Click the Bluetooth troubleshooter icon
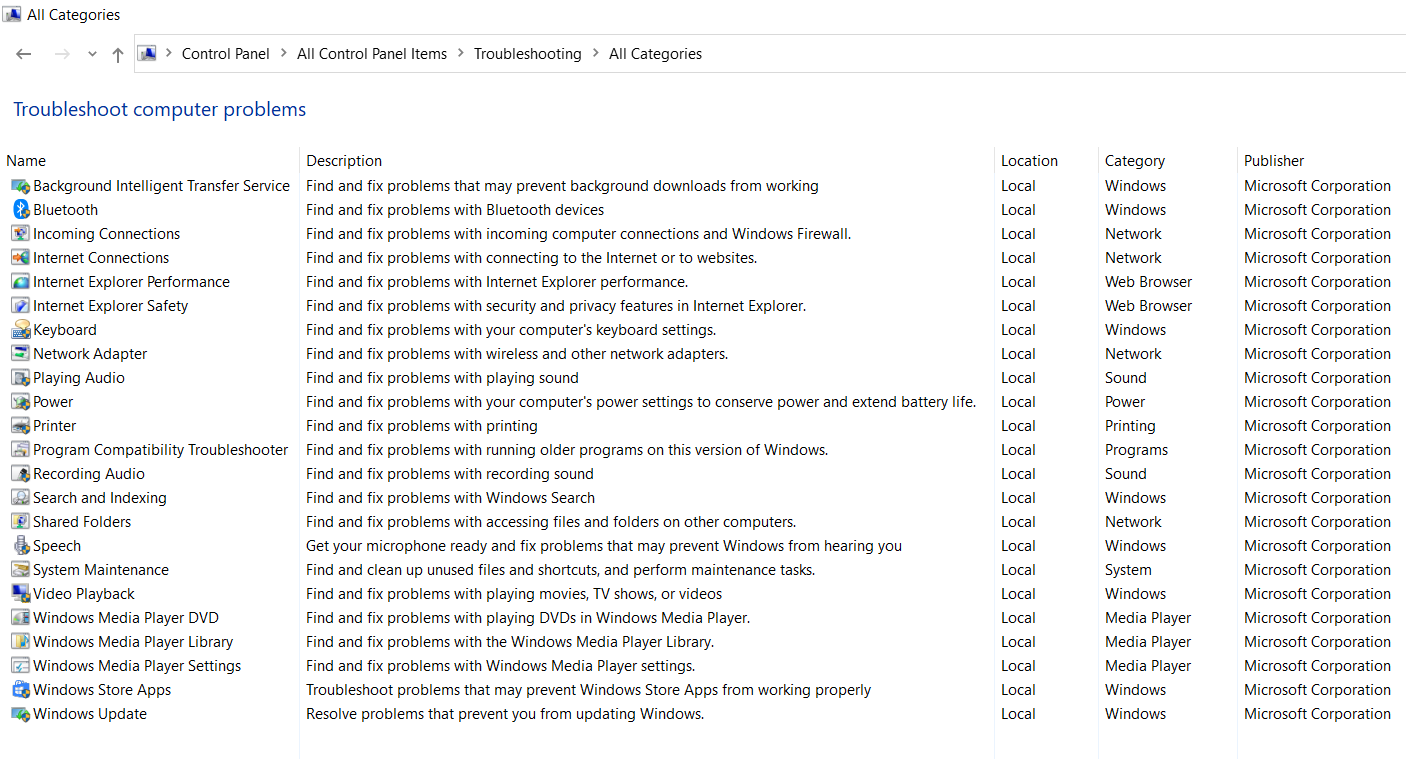 pos(21,210)
